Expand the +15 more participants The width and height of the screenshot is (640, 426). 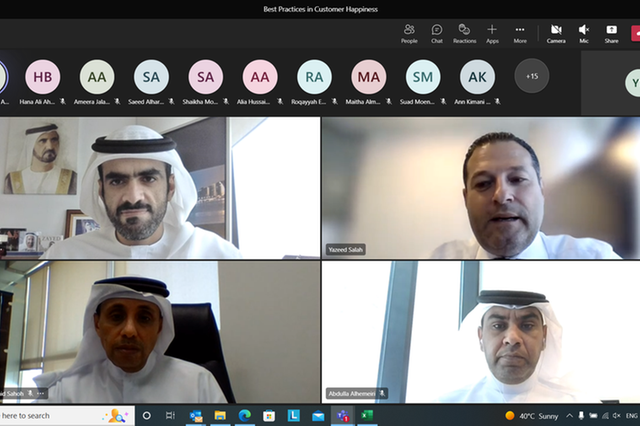pyautogui.click(x=531, y=76)
